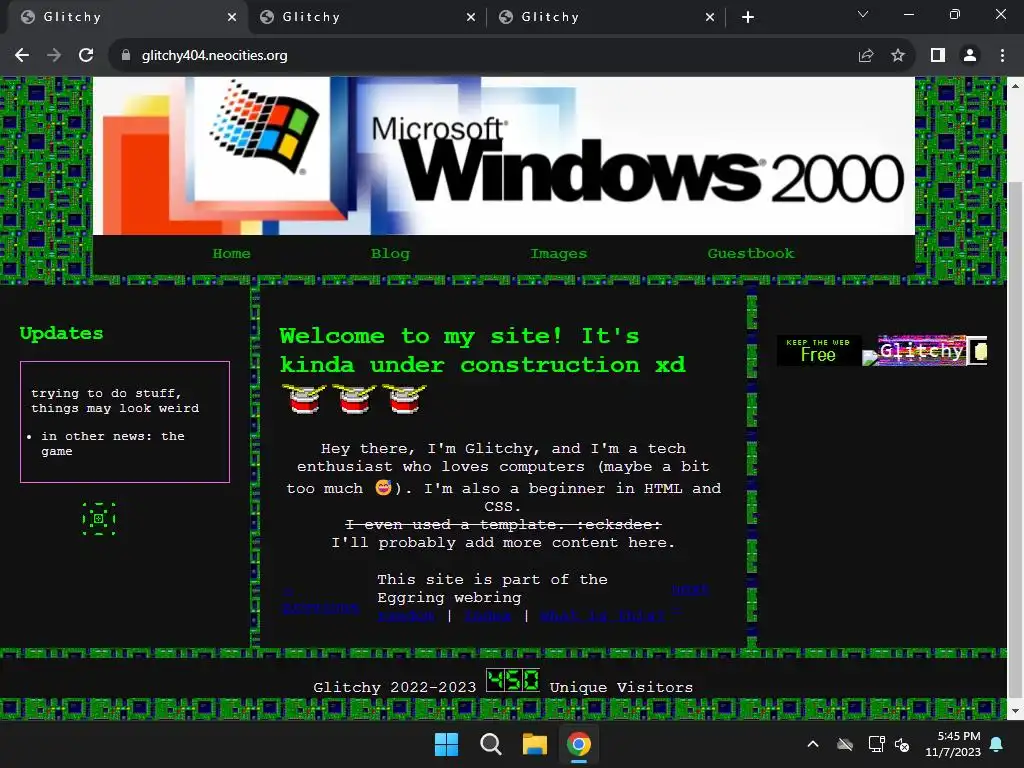Open the Chrome three-dot menu
1024x768 pixels.
pyautogui.click(x=1002, y=56)
